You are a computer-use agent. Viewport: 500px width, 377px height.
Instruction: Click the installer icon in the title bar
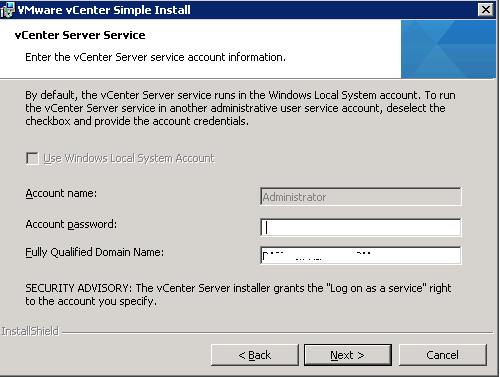7,10
